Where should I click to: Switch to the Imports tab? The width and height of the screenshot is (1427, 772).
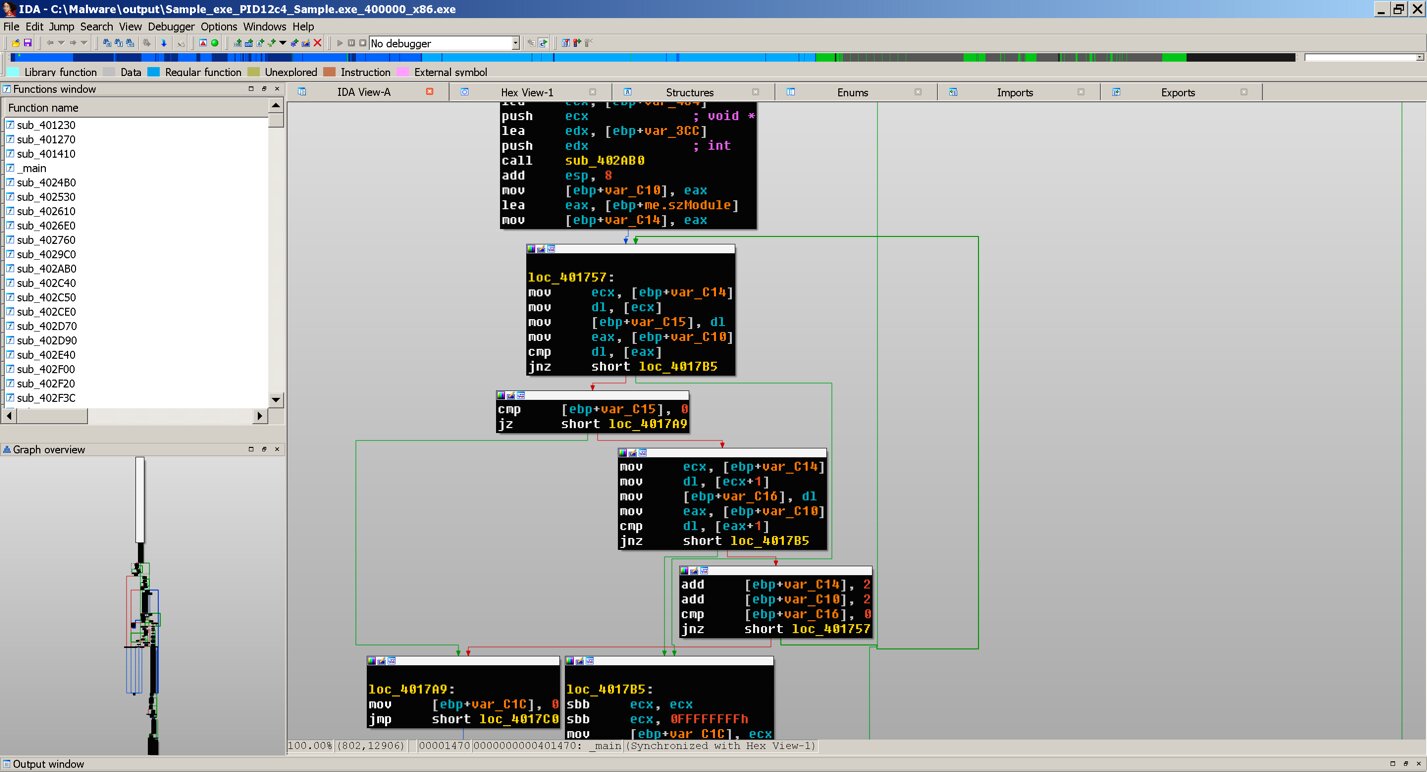1014,92
